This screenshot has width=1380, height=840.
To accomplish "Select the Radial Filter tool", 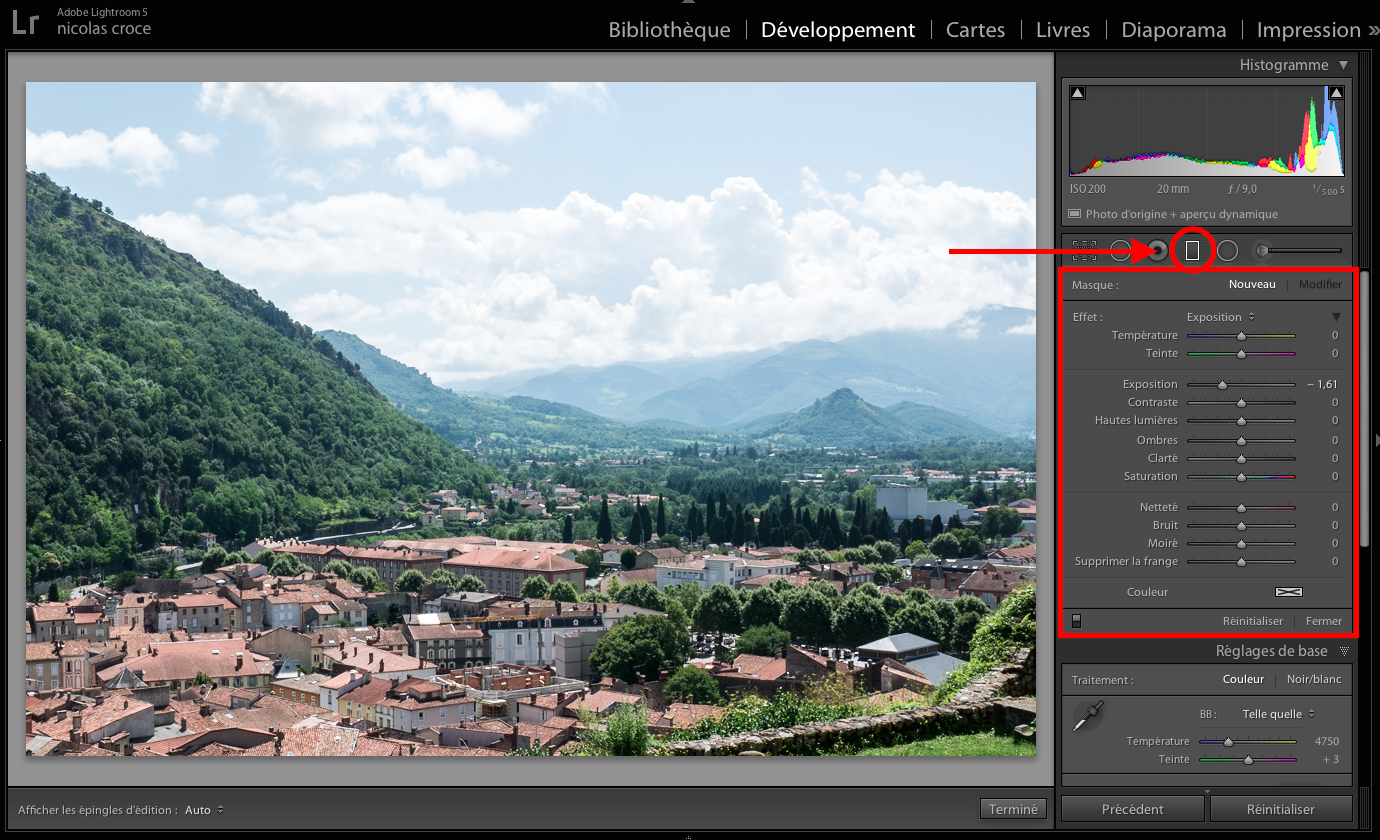I will pyautogui.click(x=1227, y=250).
